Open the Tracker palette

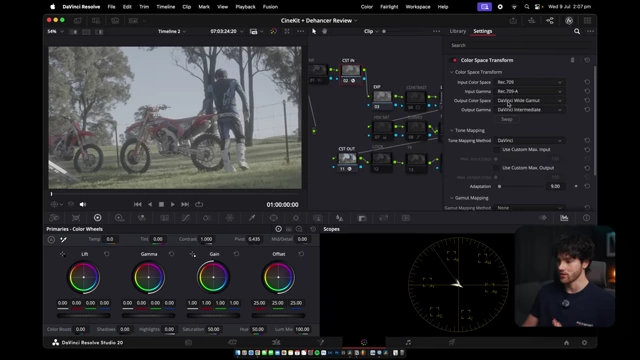pyautogui.click(x=296, y=218)
